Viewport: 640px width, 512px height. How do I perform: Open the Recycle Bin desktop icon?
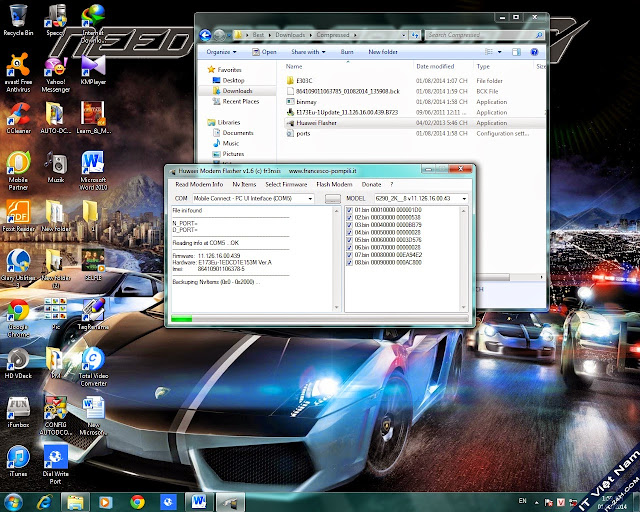coord(18,20)
